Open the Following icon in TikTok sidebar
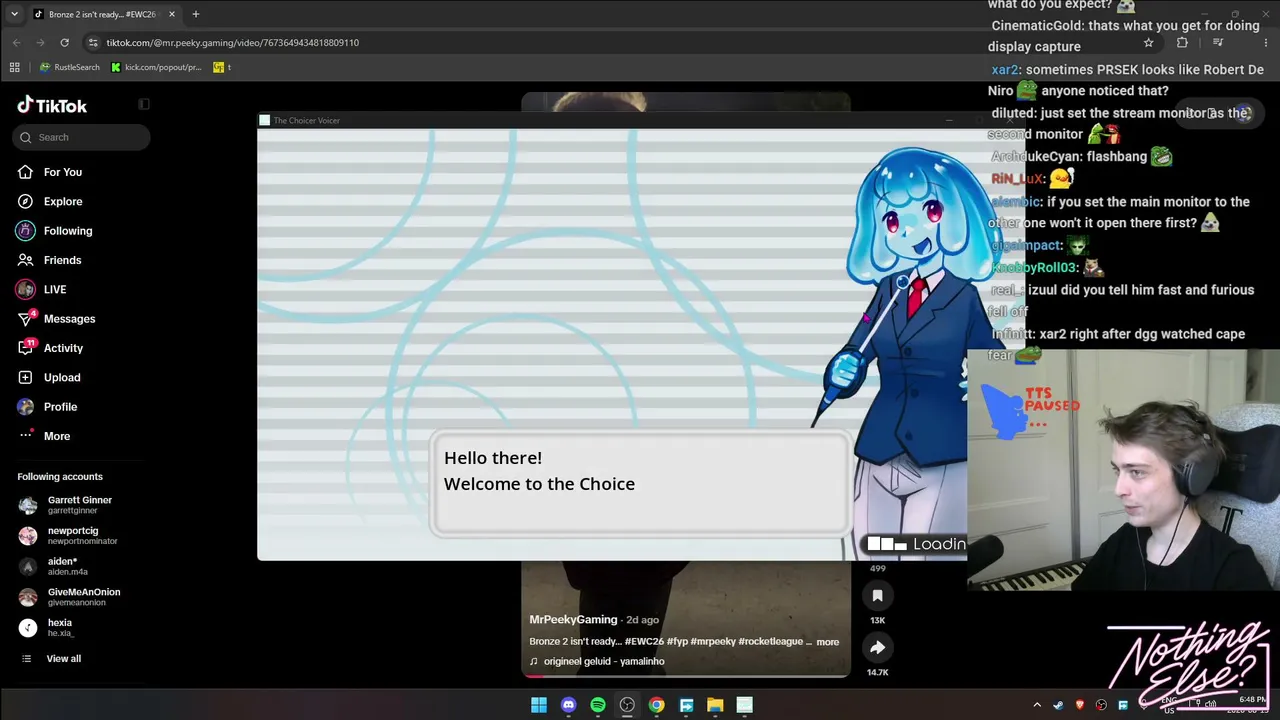Image resolution: width=1280 pixels, height=720 pixels. pos(25,231)
